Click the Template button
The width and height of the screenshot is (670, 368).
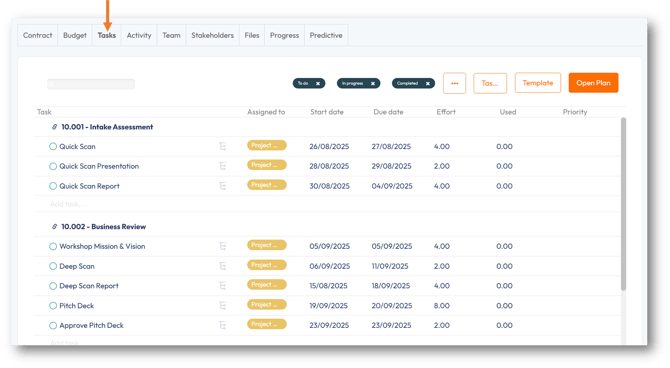538,83
